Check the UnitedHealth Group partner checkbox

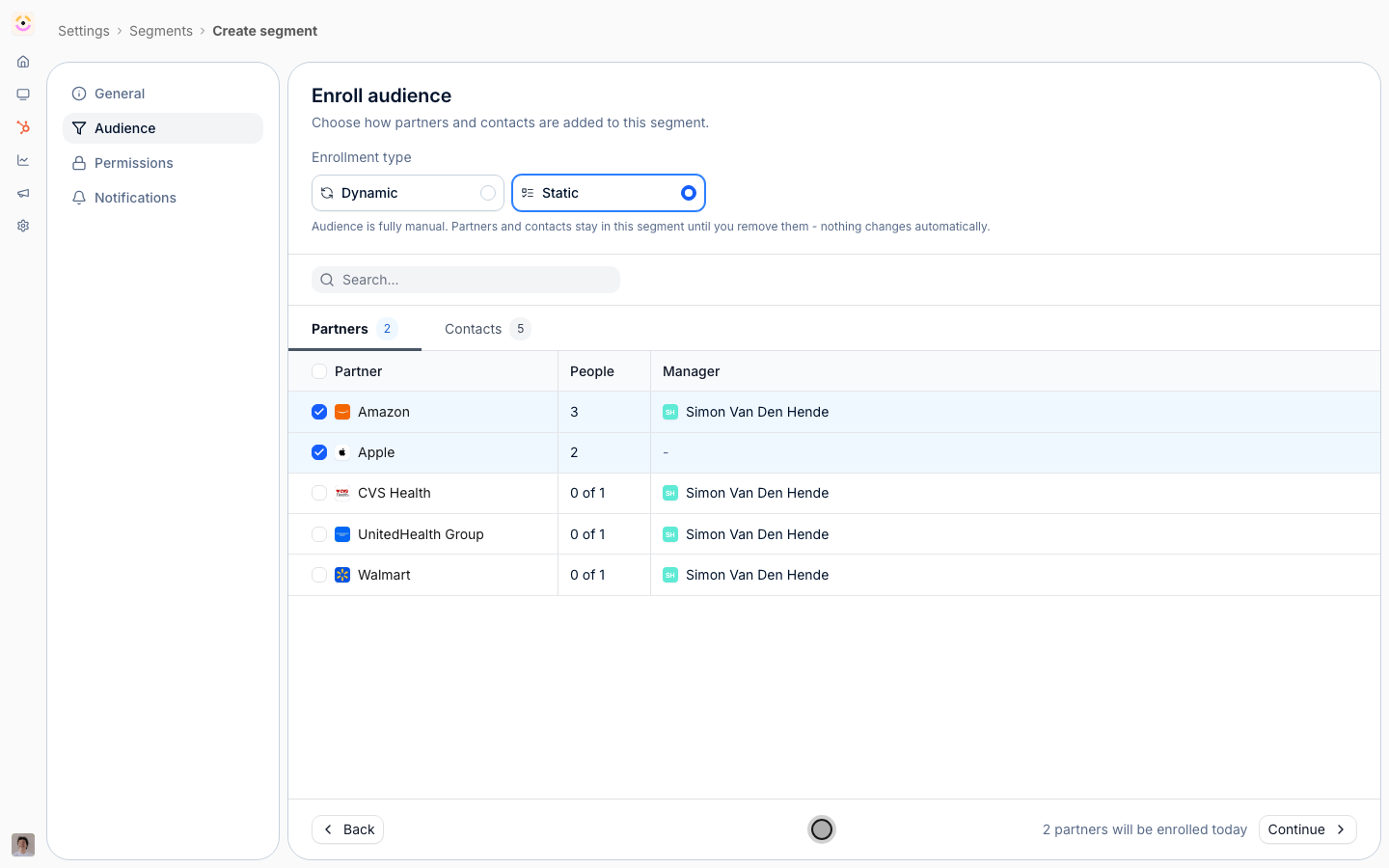[x=319, y=534]
